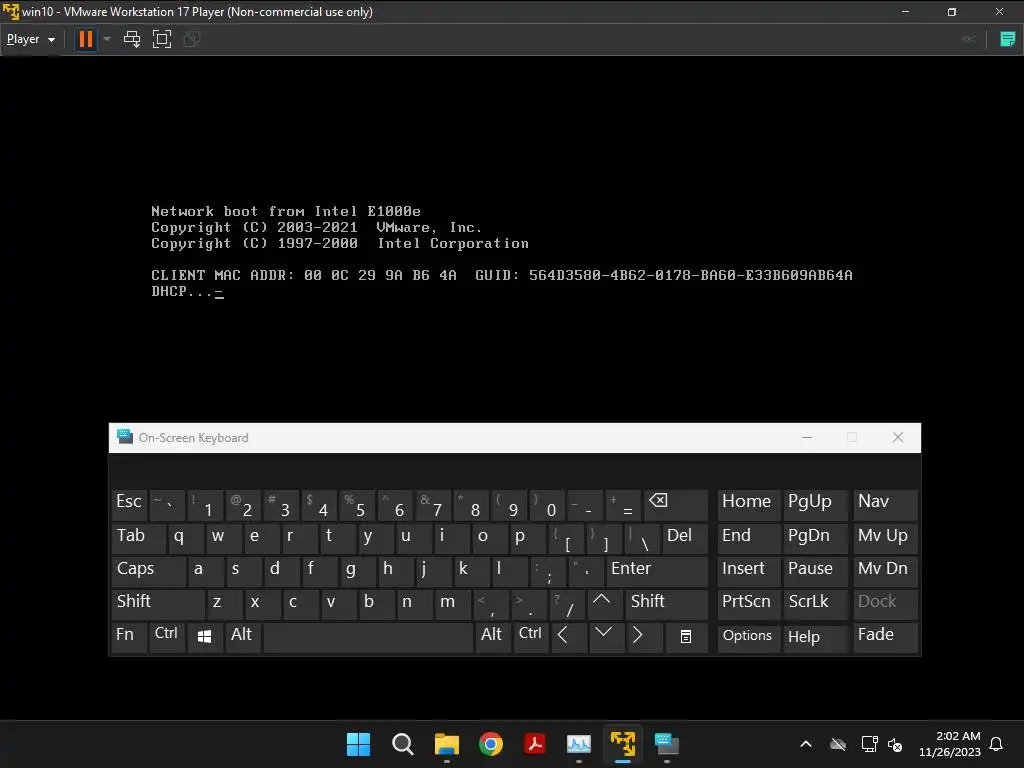This screenshot has height=768, width=1024.
Task: Click the Help key
Action: (815, 637)
